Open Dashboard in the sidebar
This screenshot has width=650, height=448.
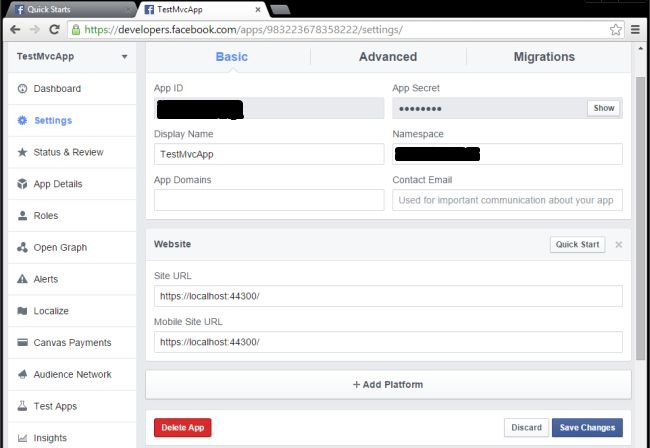[x=72, y=88]
